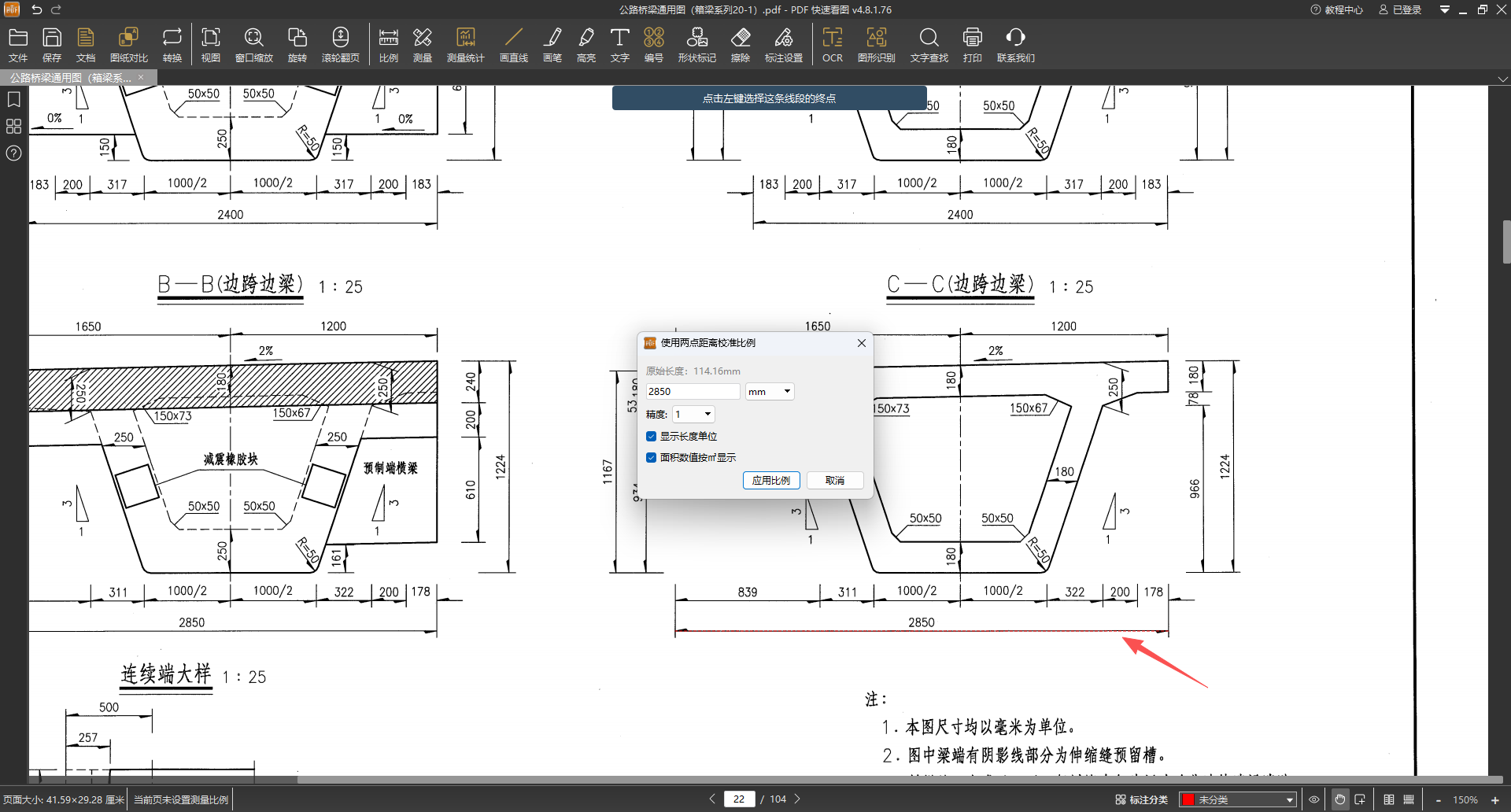
Task: Click the 擦除 (Eraser) tool icon
Action: (740, 44)
